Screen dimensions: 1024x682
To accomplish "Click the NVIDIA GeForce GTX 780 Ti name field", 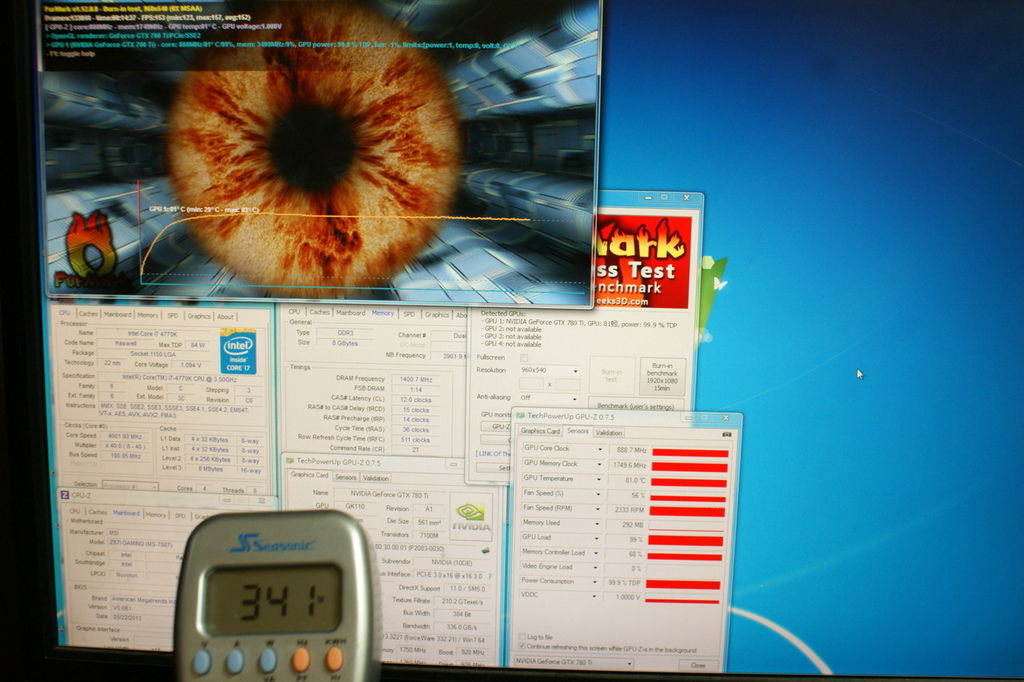I will [x=389, y=495].
